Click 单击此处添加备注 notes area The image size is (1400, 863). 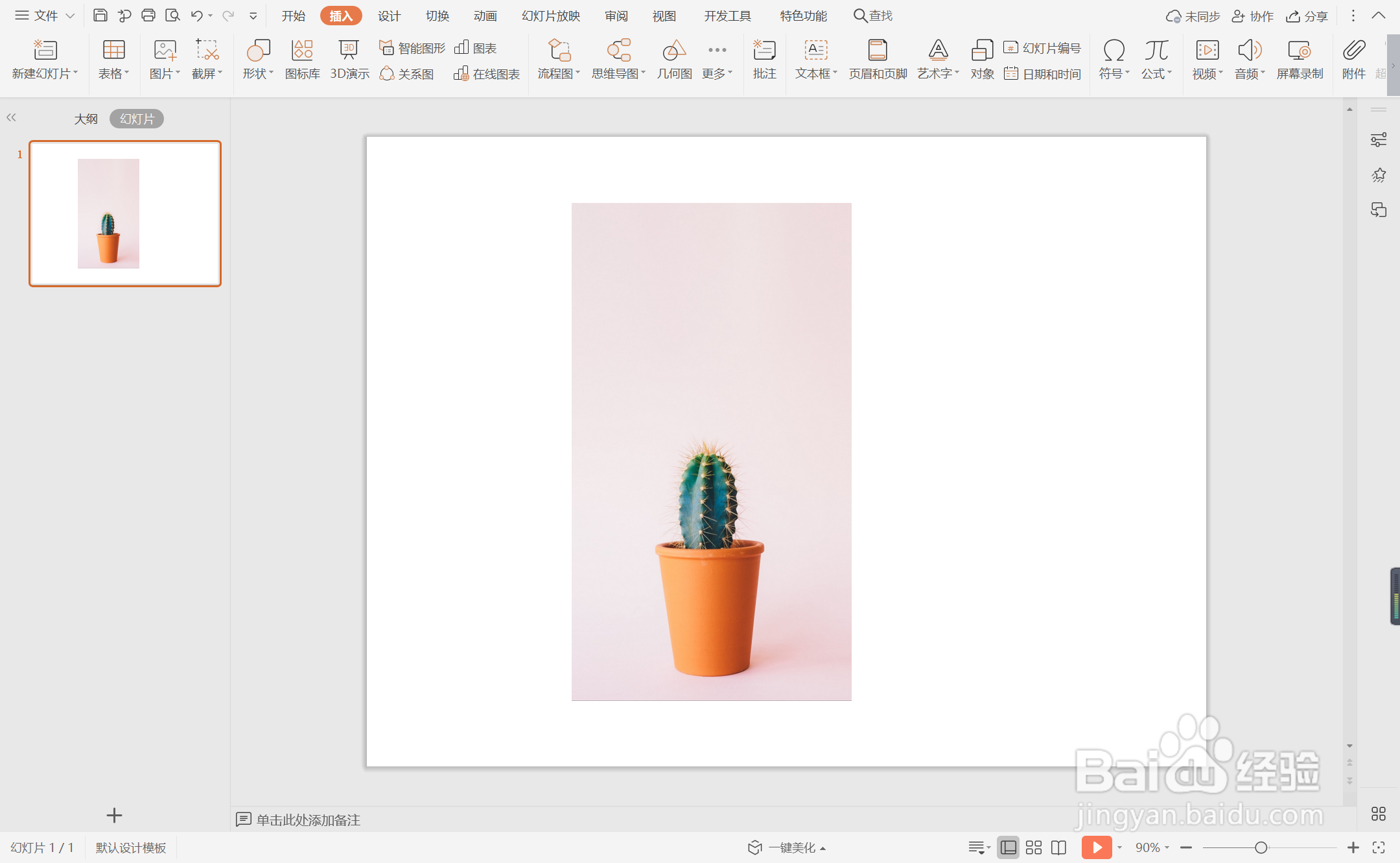pos(308,820)
